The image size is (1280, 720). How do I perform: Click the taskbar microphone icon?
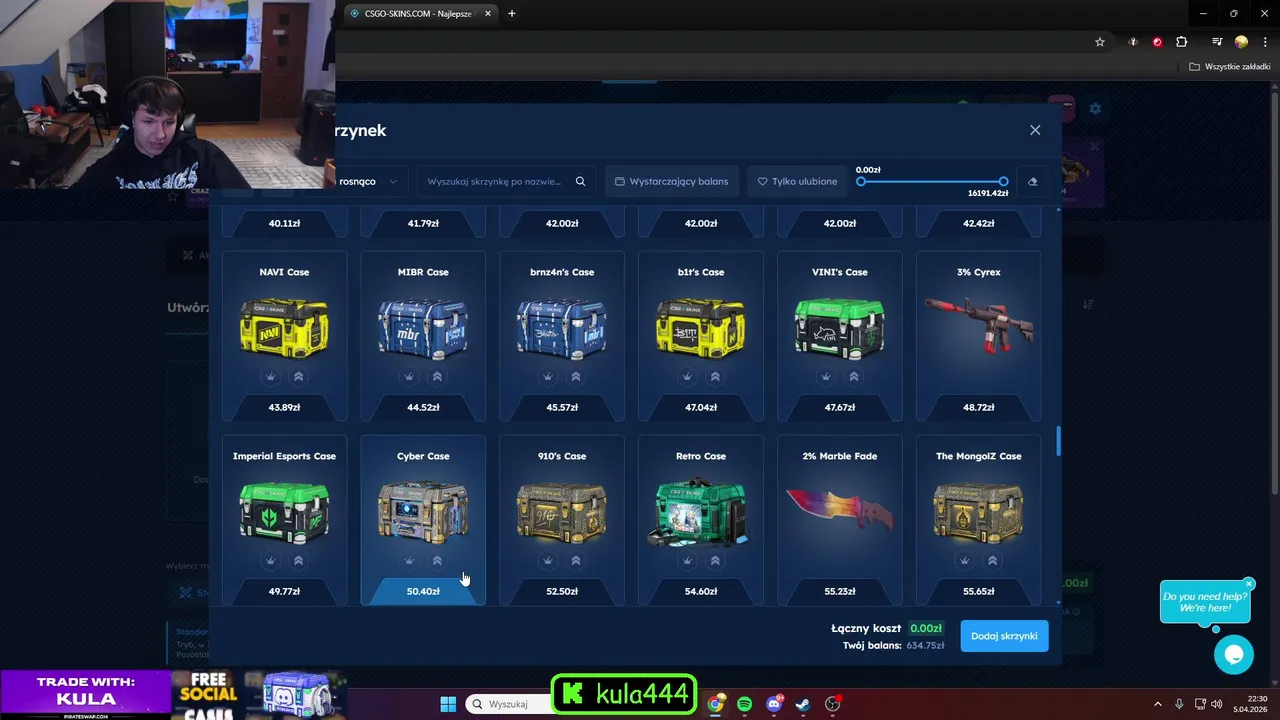(x=1179, y=704)
